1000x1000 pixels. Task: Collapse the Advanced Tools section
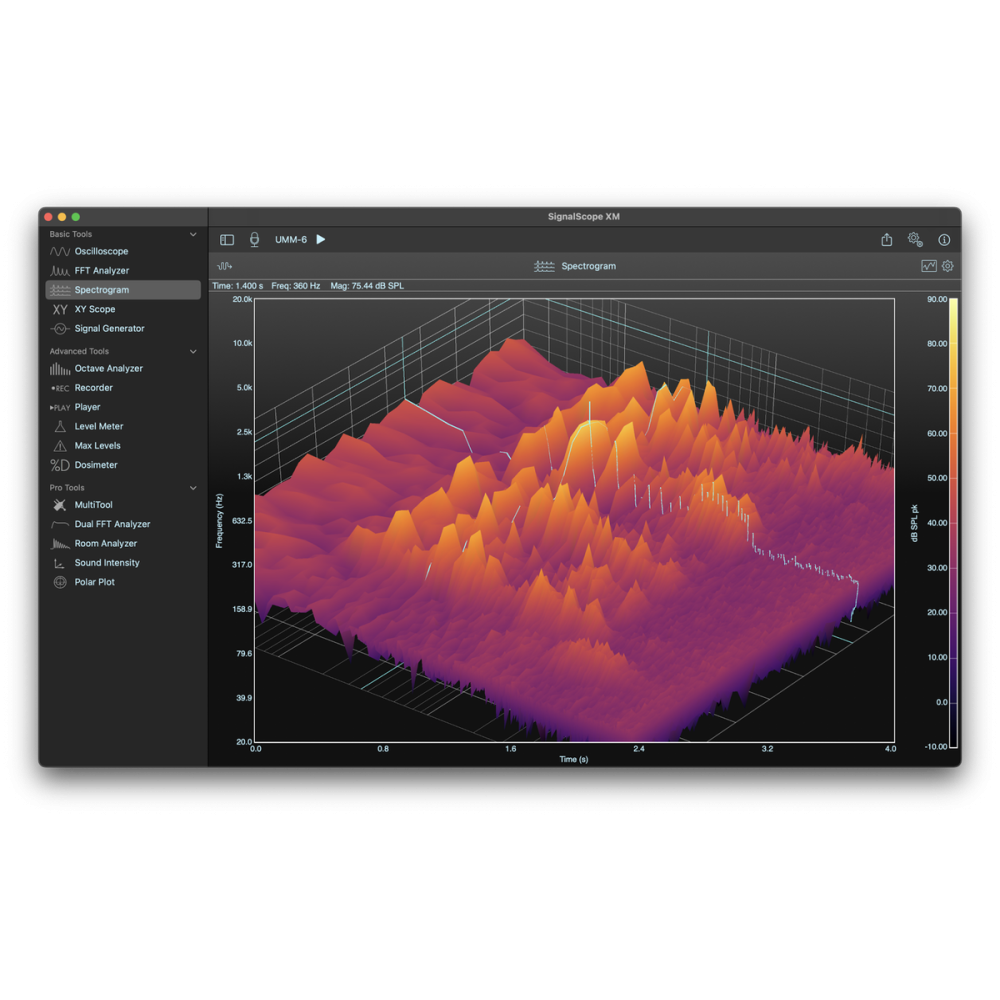(x=193, y=352)
